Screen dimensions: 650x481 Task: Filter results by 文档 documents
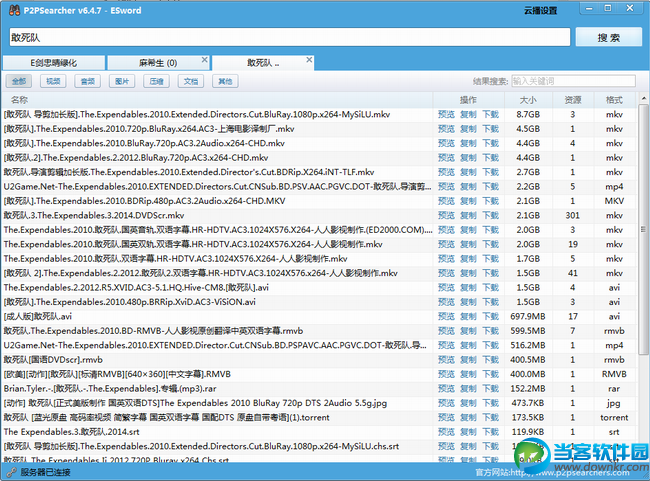click(190, 81)
